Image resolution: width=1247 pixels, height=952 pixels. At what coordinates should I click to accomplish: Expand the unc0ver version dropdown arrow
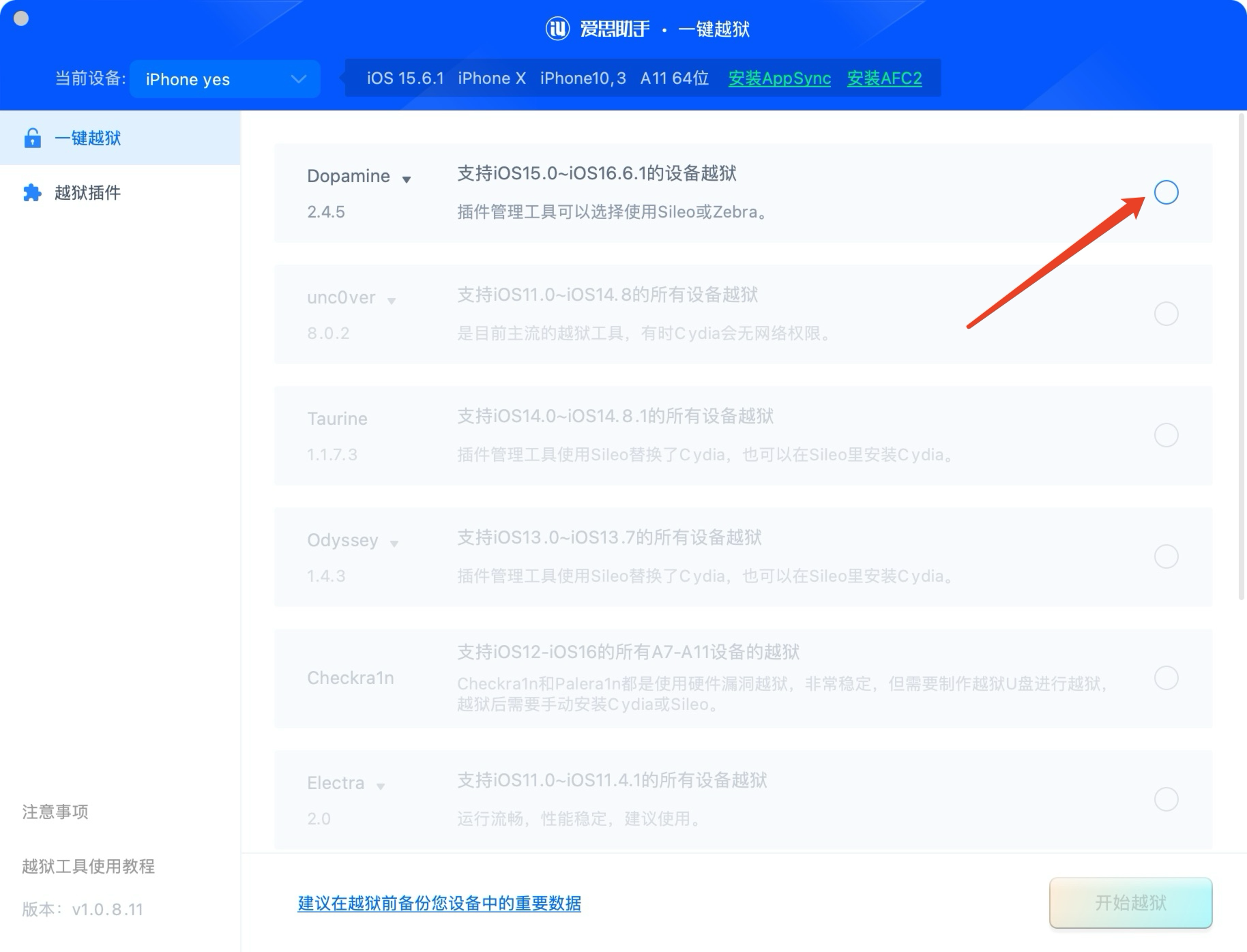[x=392, y=301]
